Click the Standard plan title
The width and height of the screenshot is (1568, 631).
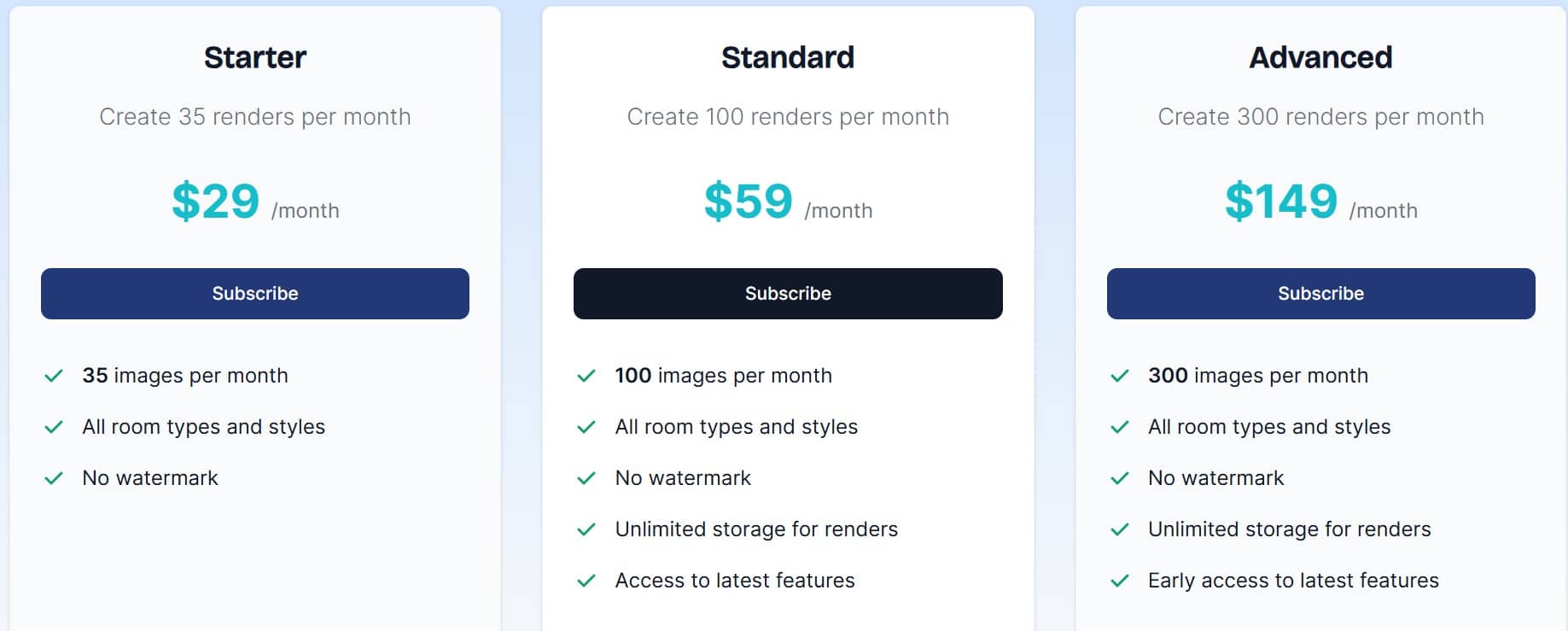coord(787,57)
